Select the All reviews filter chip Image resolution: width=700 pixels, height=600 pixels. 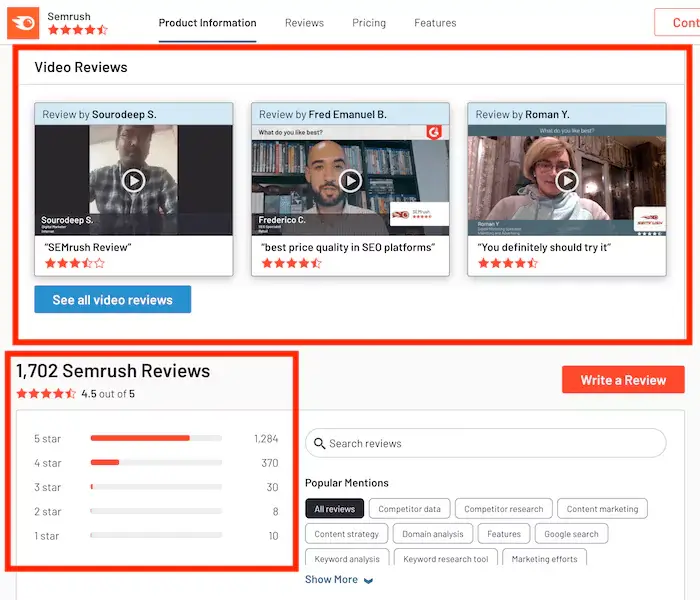334,509
